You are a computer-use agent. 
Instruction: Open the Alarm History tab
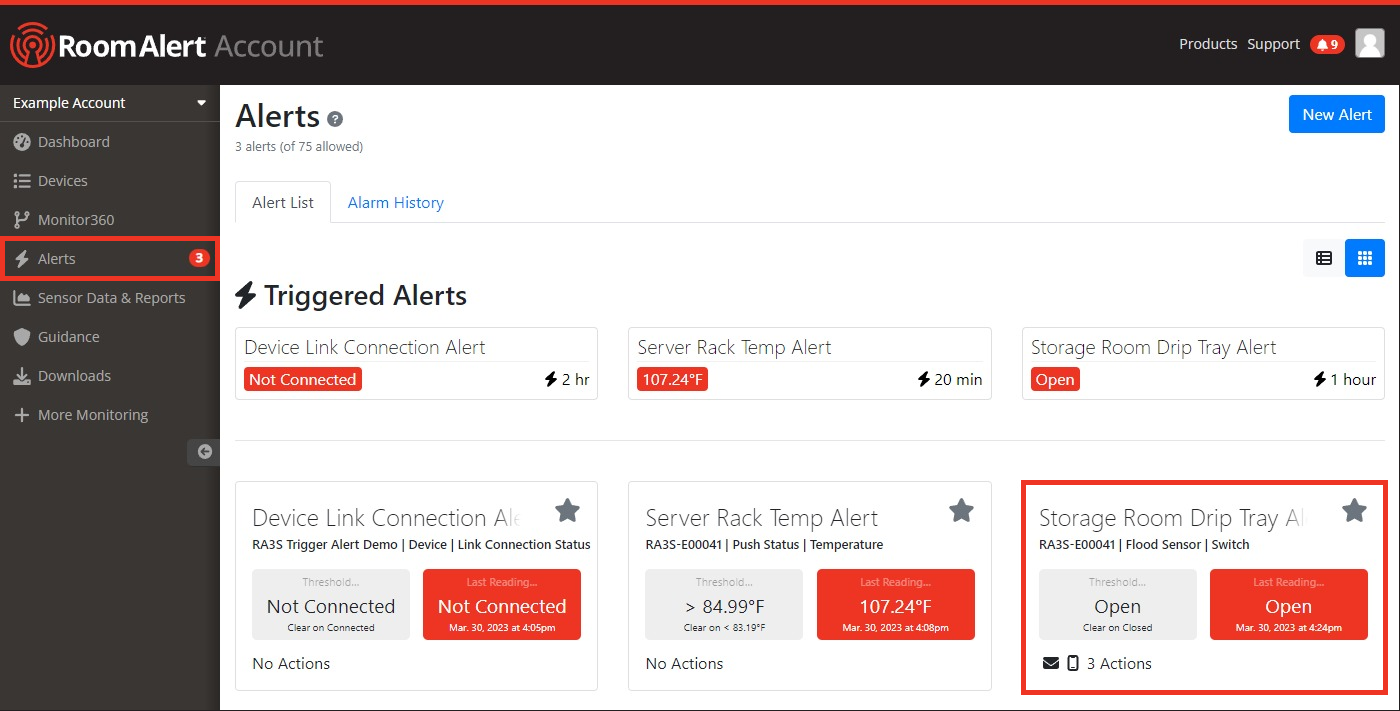(x=395, y=202)
